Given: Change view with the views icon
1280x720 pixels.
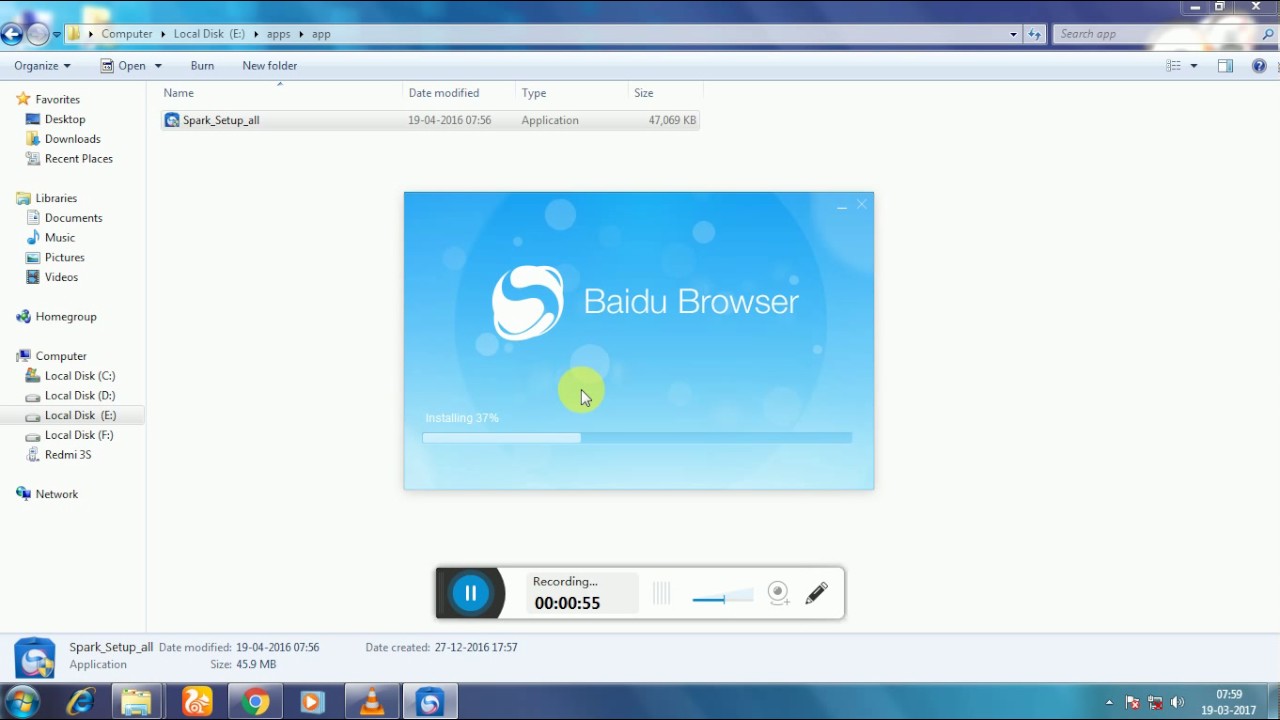Looking at the screenshot, I should pos(1174,66).
